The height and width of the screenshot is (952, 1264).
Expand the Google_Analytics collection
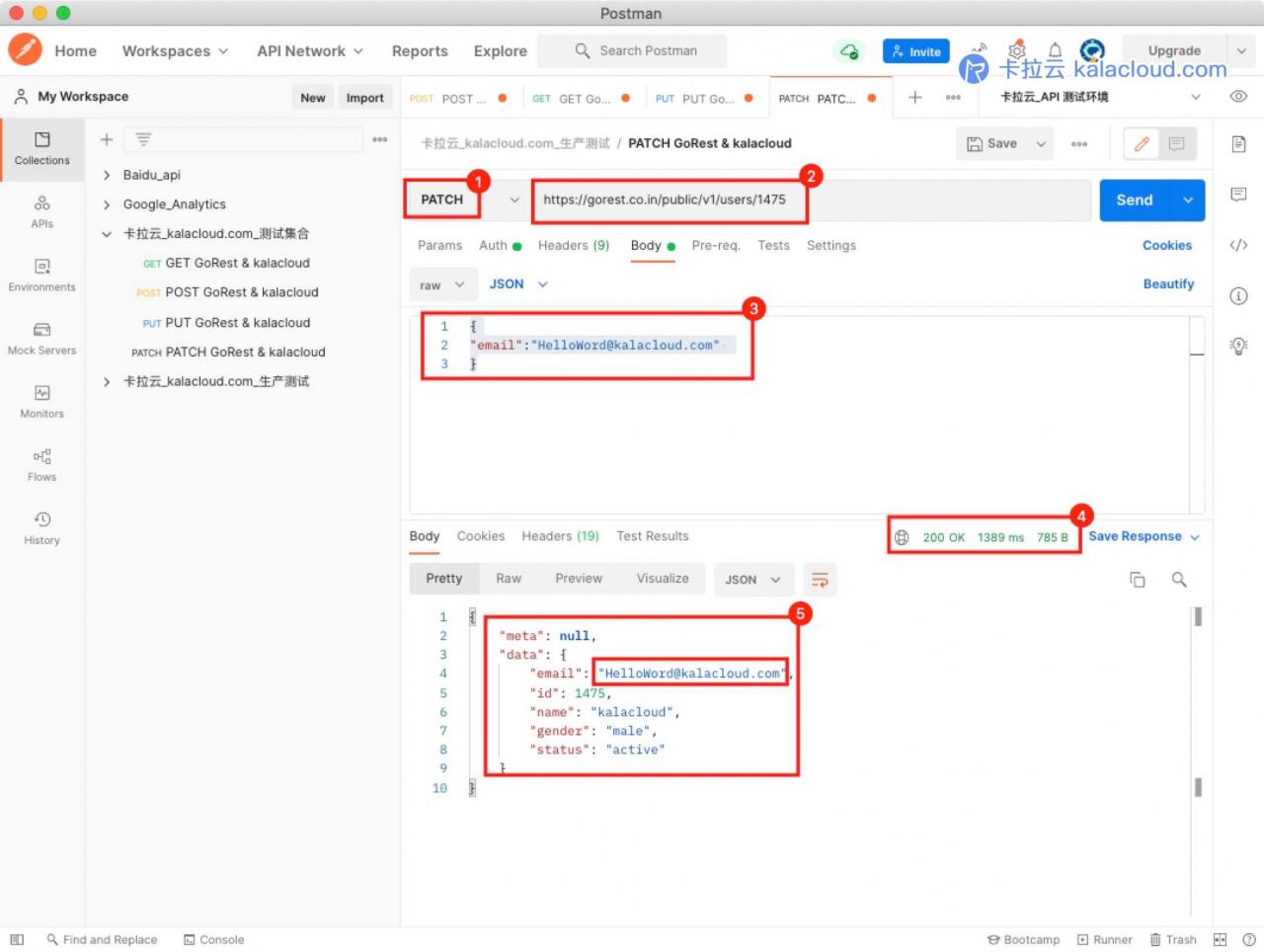(x=106, y=204)
